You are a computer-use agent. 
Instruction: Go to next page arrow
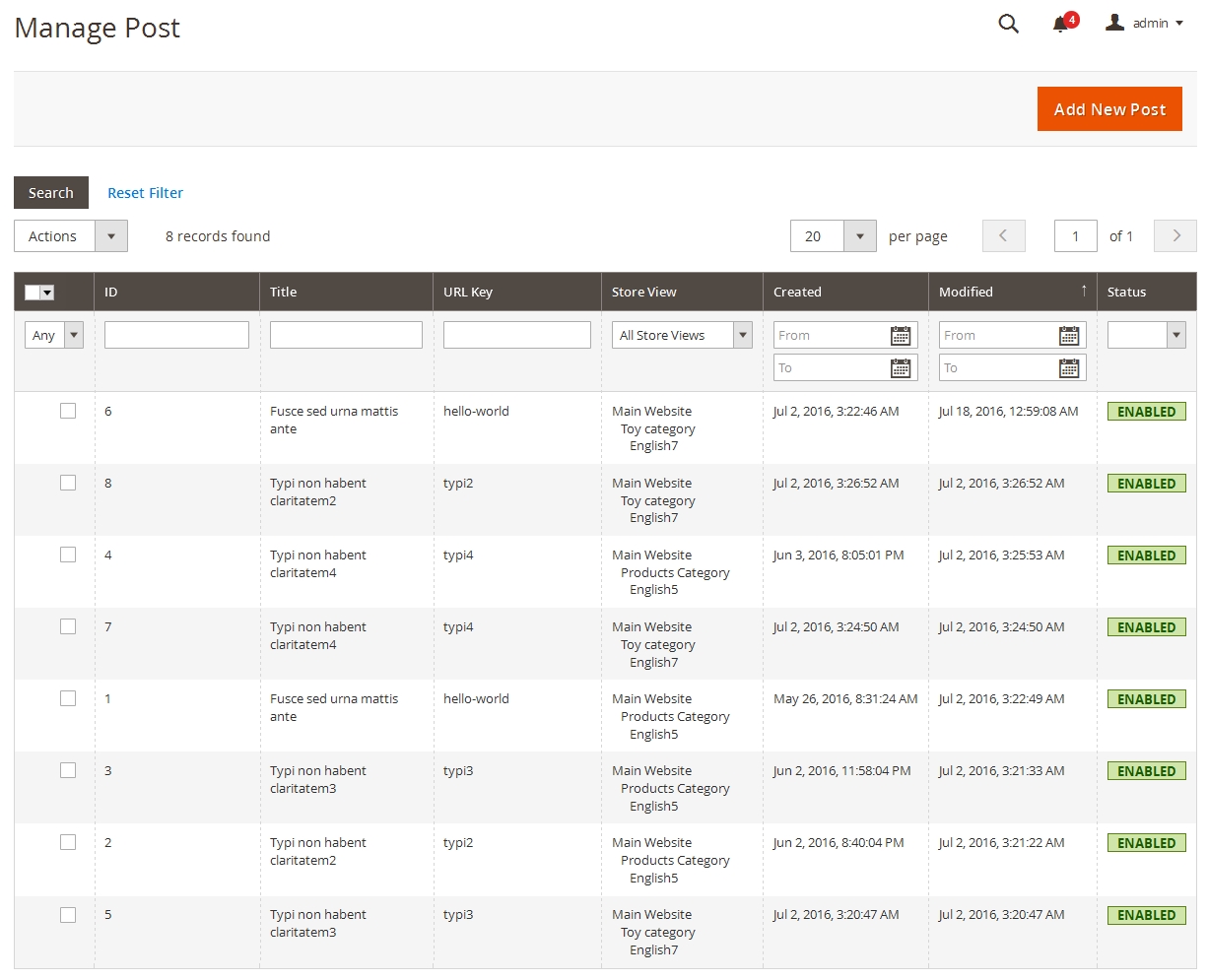pyautogui.click(x=1175, y=236)
